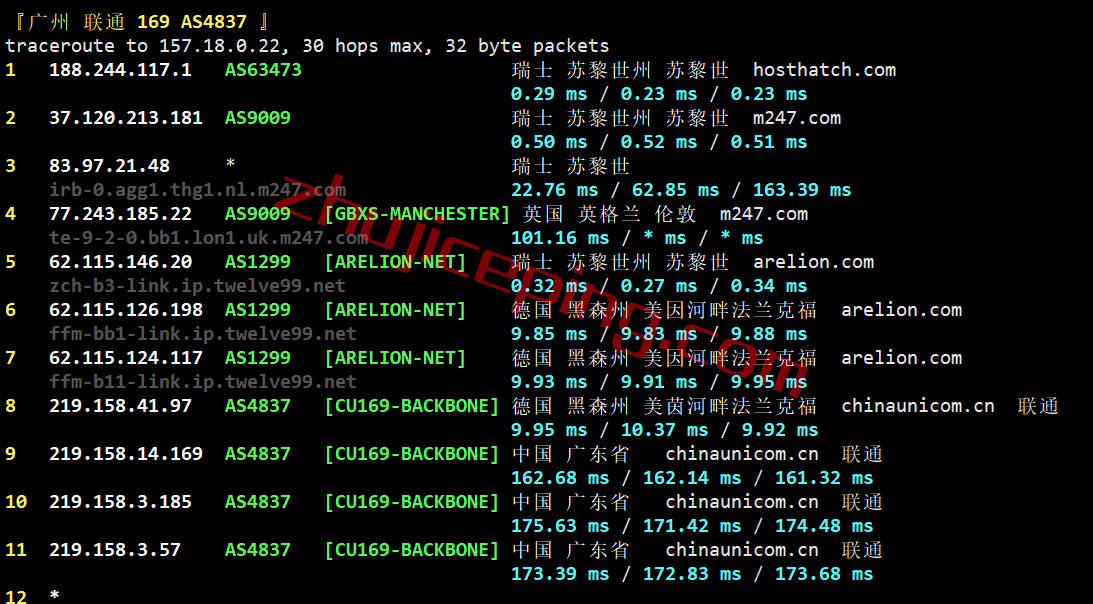Select hop 4 IP 77.243.185.22
Screen dimensions: 1093x604
coord(120,214)
